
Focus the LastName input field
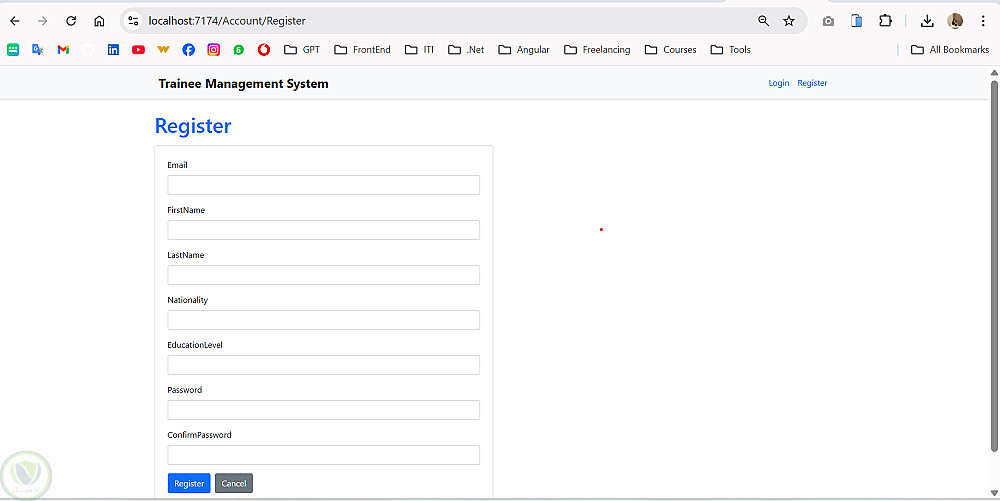(323, 275)
